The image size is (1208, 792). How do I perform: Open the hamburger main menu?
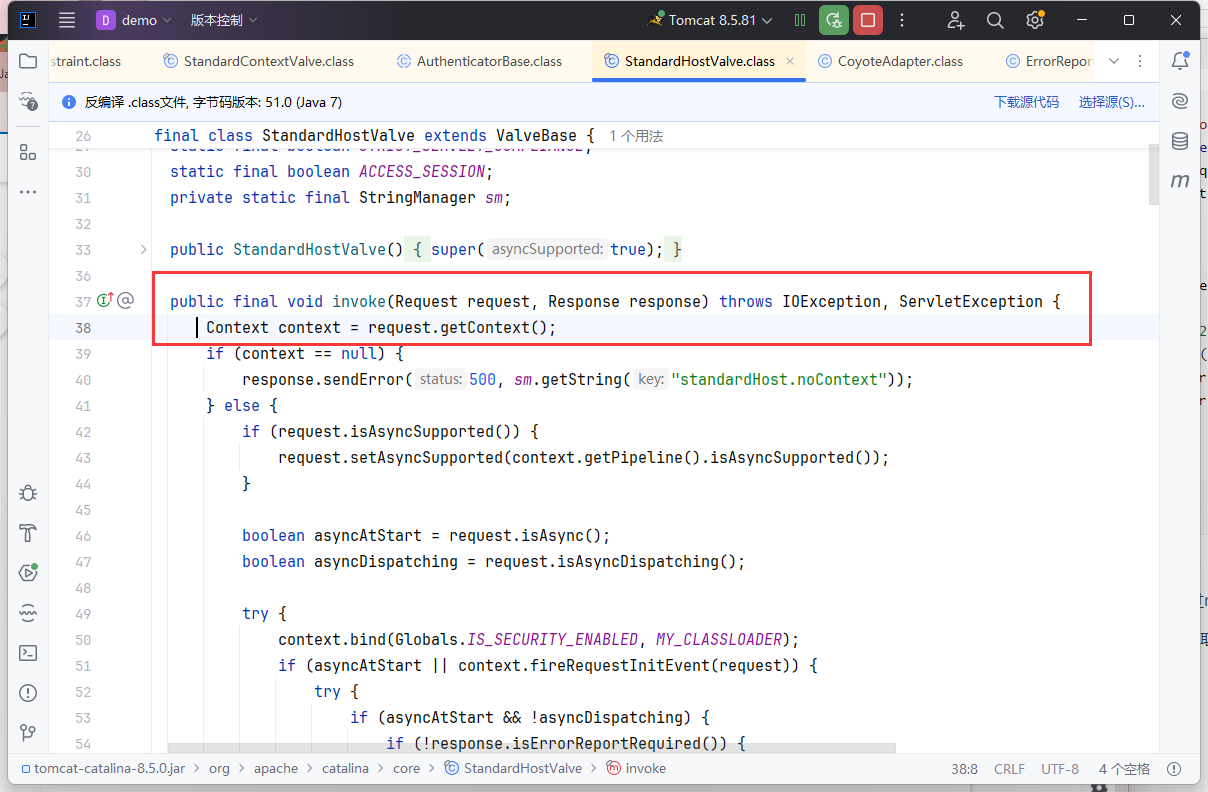[x=67, y=20]
